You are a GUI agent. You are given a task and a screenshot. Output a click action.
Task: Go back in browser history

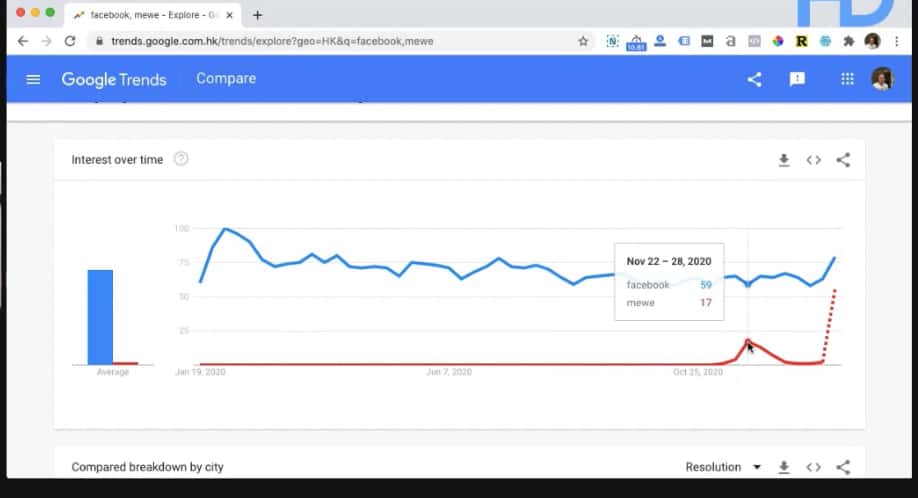pyautogui.click(x=22, y=41)
